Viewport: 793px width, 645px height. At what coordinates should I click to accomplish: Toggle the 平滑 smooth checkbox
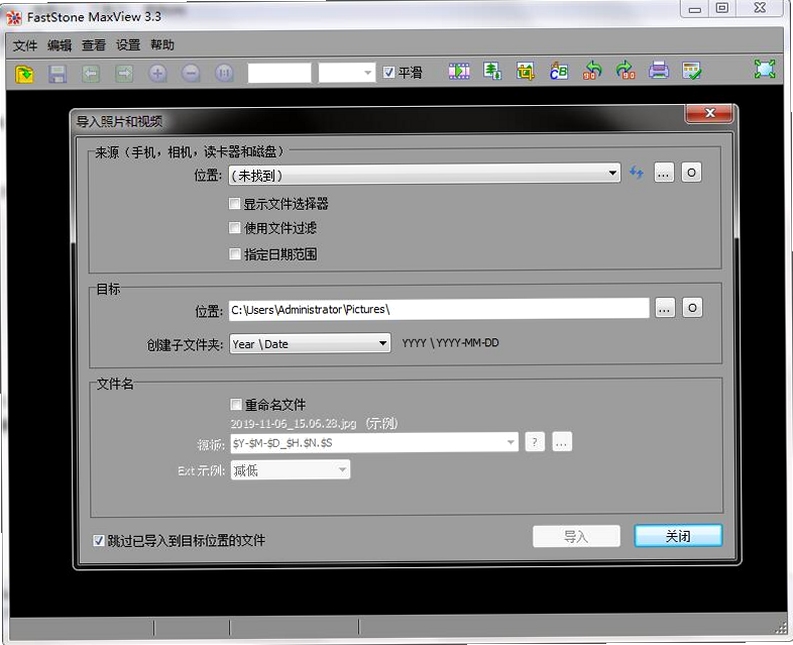pyautogui.click(x=388, y=72)
